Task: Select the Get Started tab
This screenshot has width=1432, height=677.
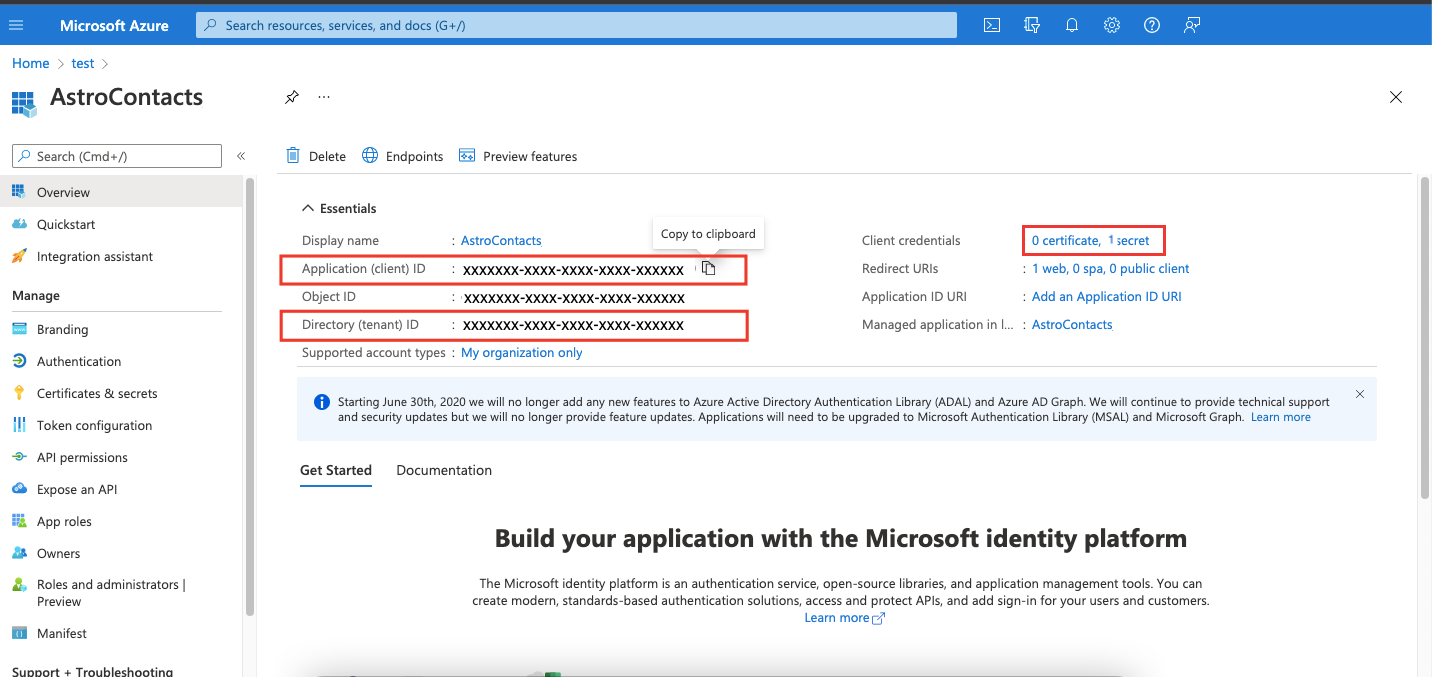Action: pyautogui.click(x=336, y=470)
